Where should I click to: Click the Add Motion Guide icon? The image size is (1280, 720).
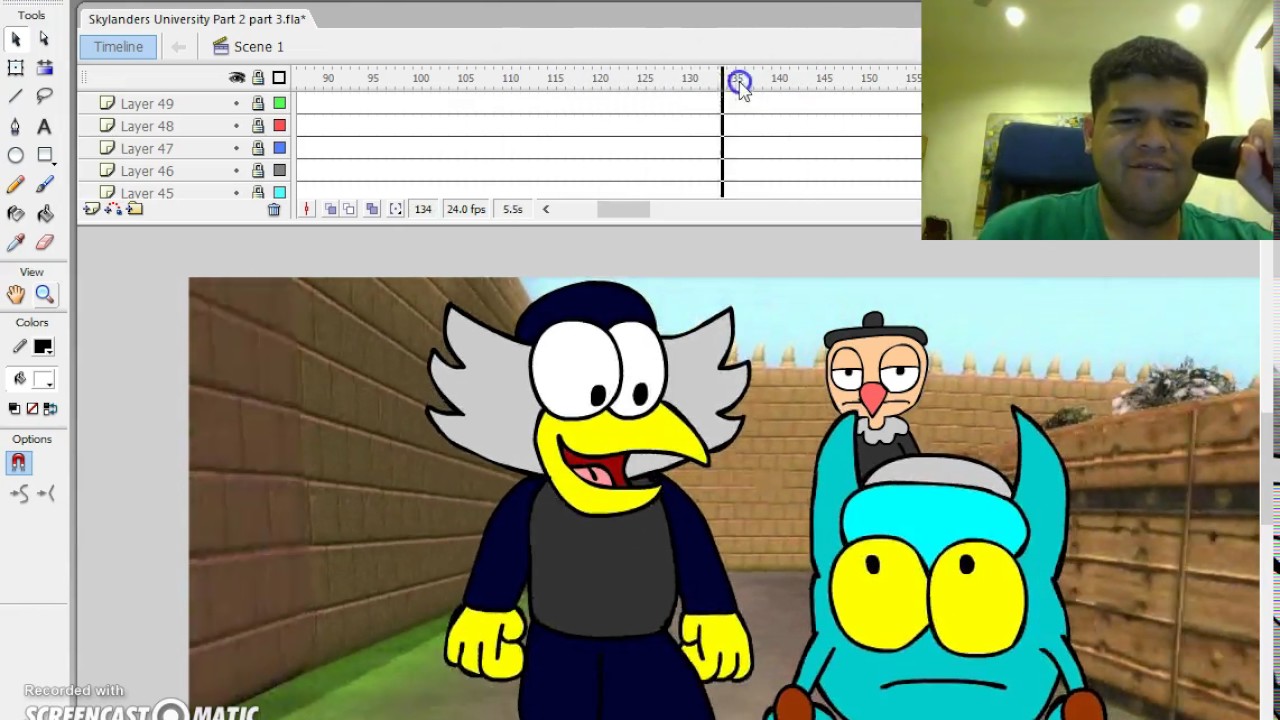(113, 209)
